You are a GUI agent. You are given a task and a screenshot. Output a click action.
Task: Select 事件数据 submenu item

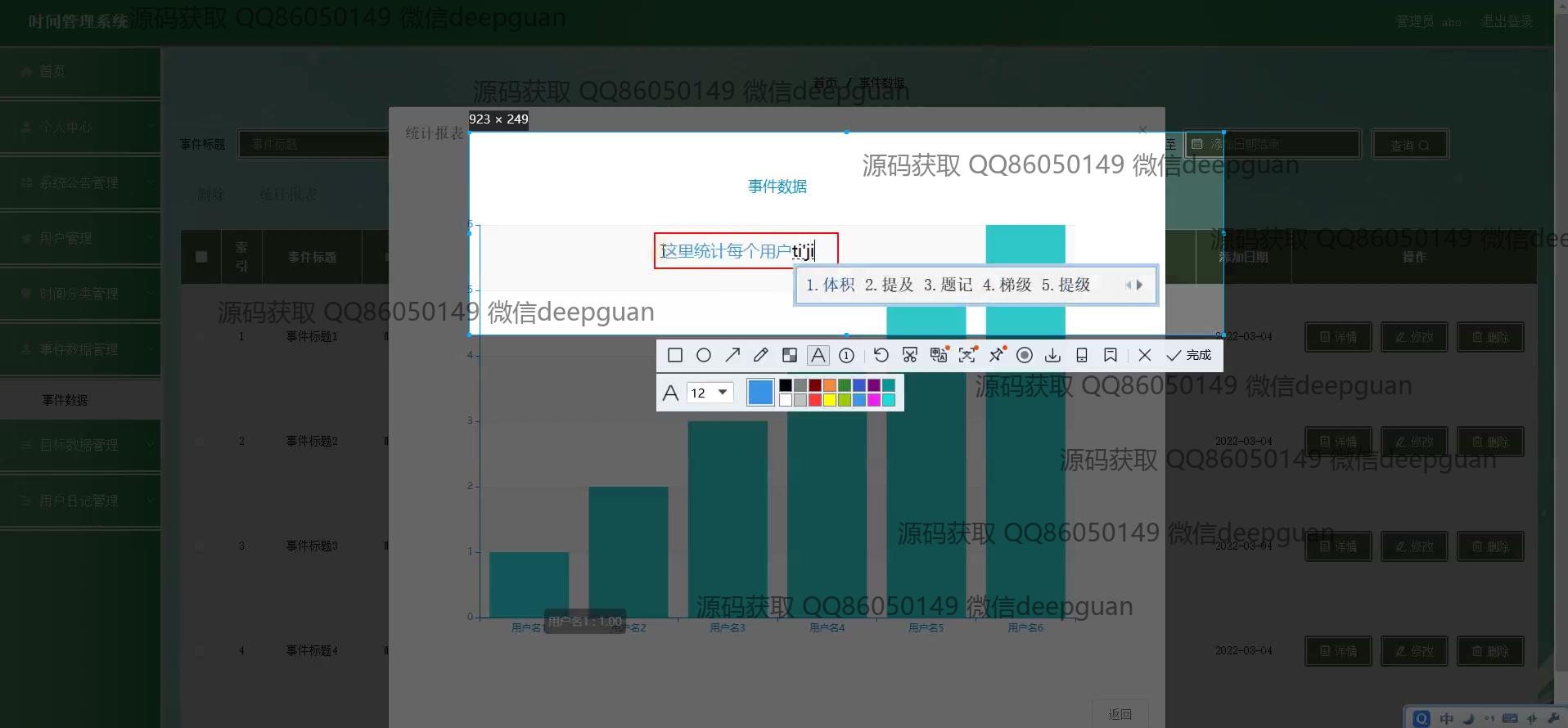80,400
